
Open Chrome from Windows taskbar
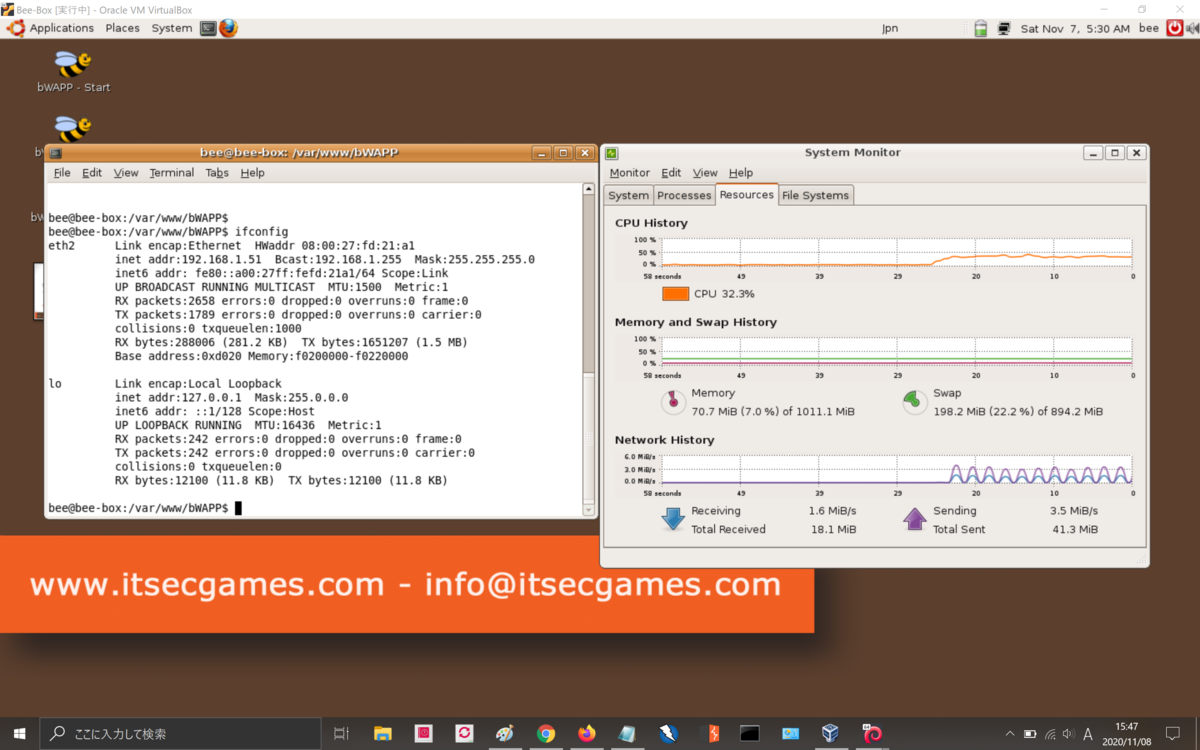(x=546, y=733)
